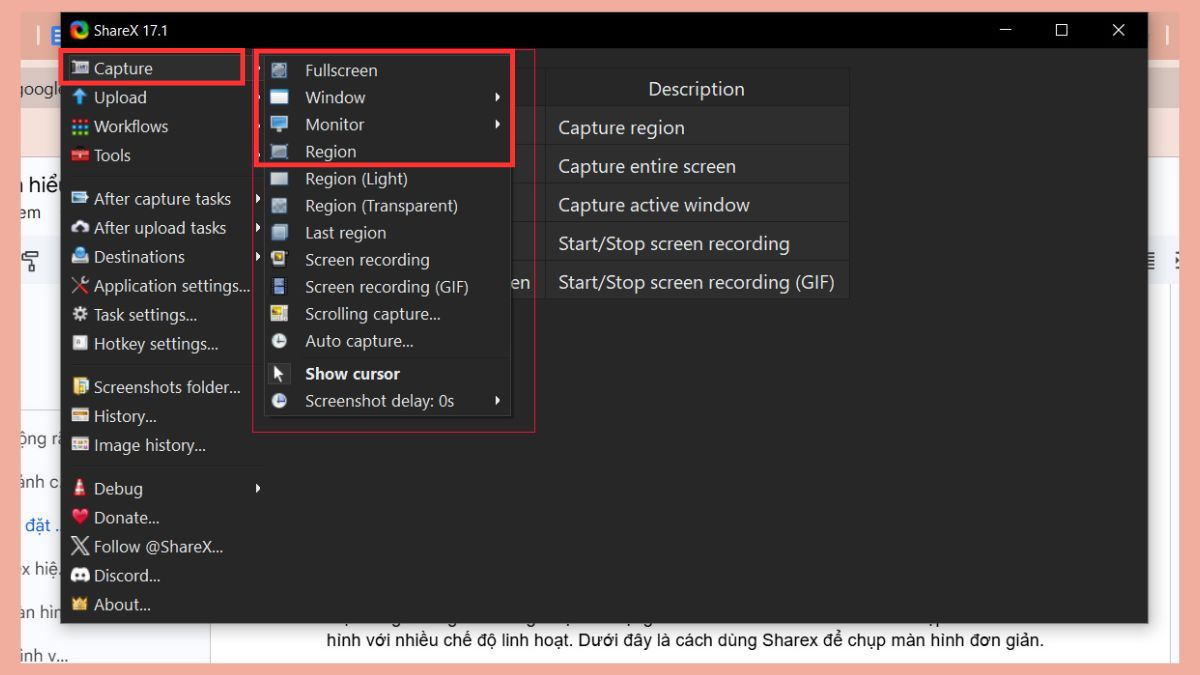This screenshot has width=1200, height=675.
Task: Select Screen recording (GIF) option
Action: point(388,287)
